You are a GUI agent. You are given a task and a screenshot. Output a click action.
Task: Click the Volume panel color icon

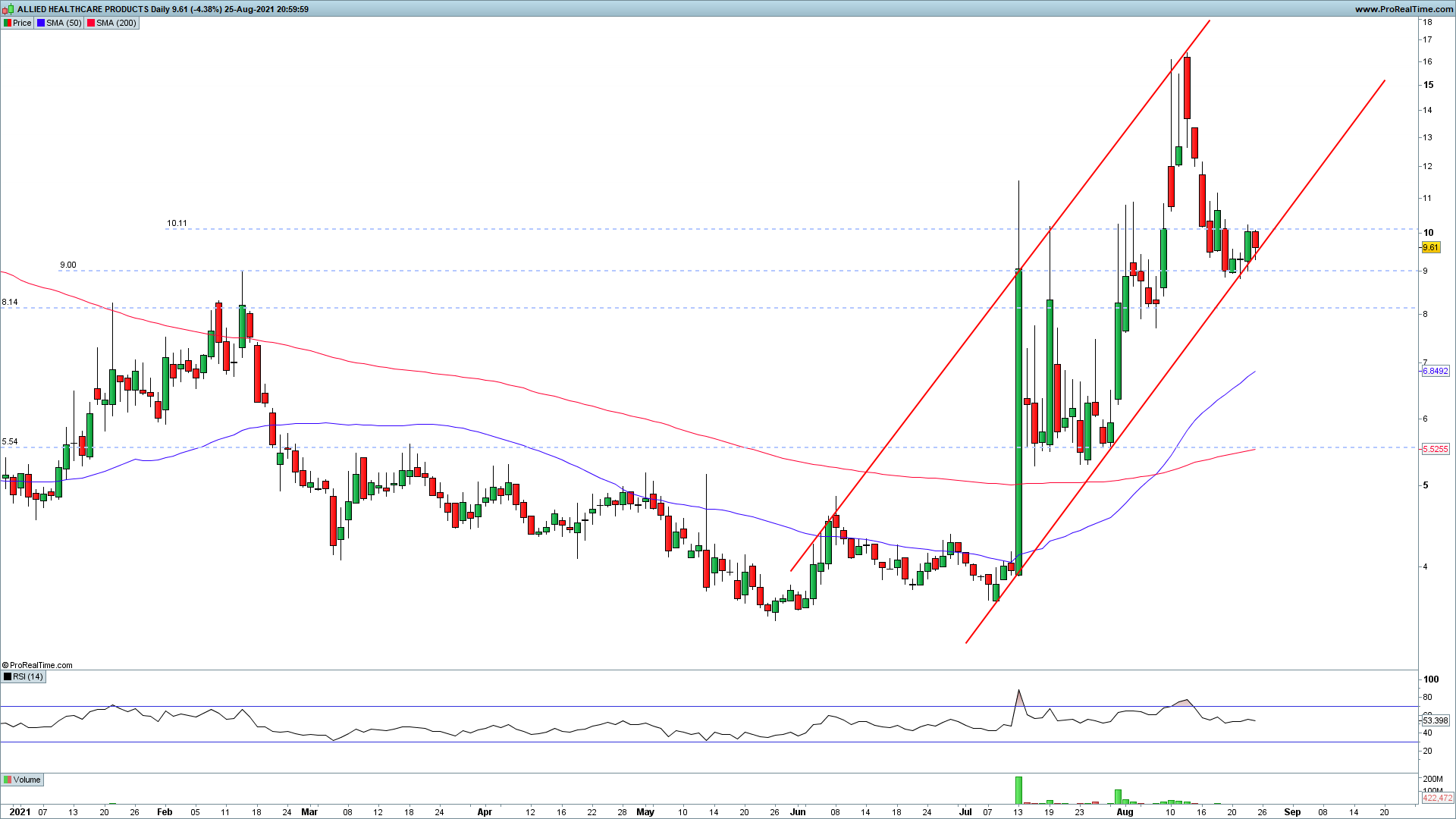[x=8, y=780]
